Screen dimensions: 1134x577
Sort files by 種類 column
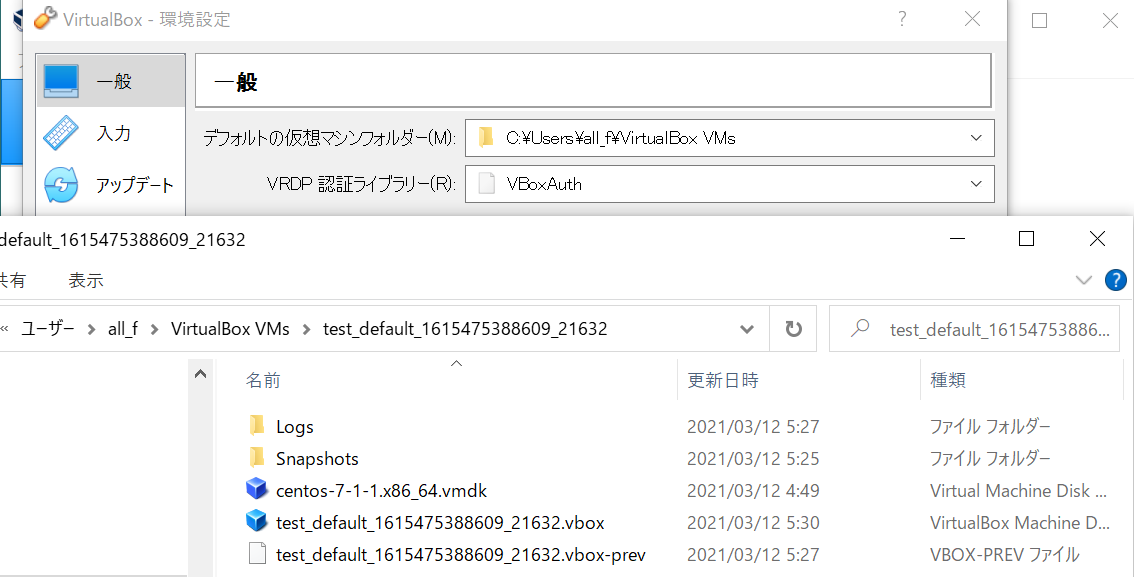pyautogui.click(x=947, y=380)
